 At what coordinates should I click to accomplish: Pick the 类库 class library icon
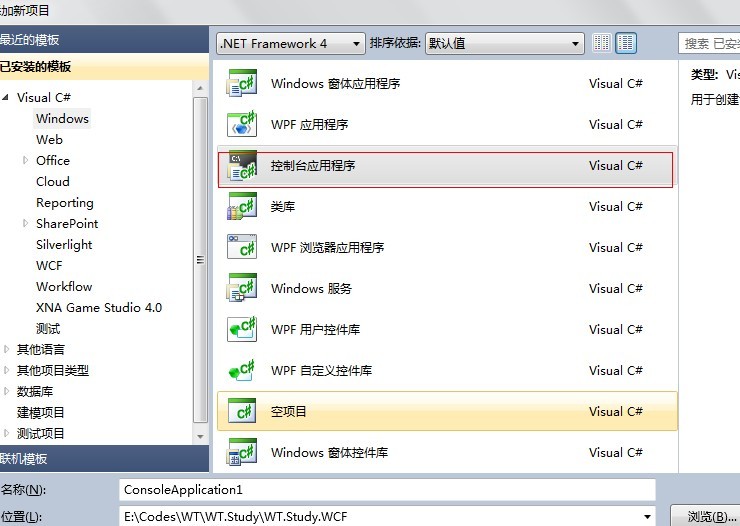pyautogui.click(x=242, y=206)
